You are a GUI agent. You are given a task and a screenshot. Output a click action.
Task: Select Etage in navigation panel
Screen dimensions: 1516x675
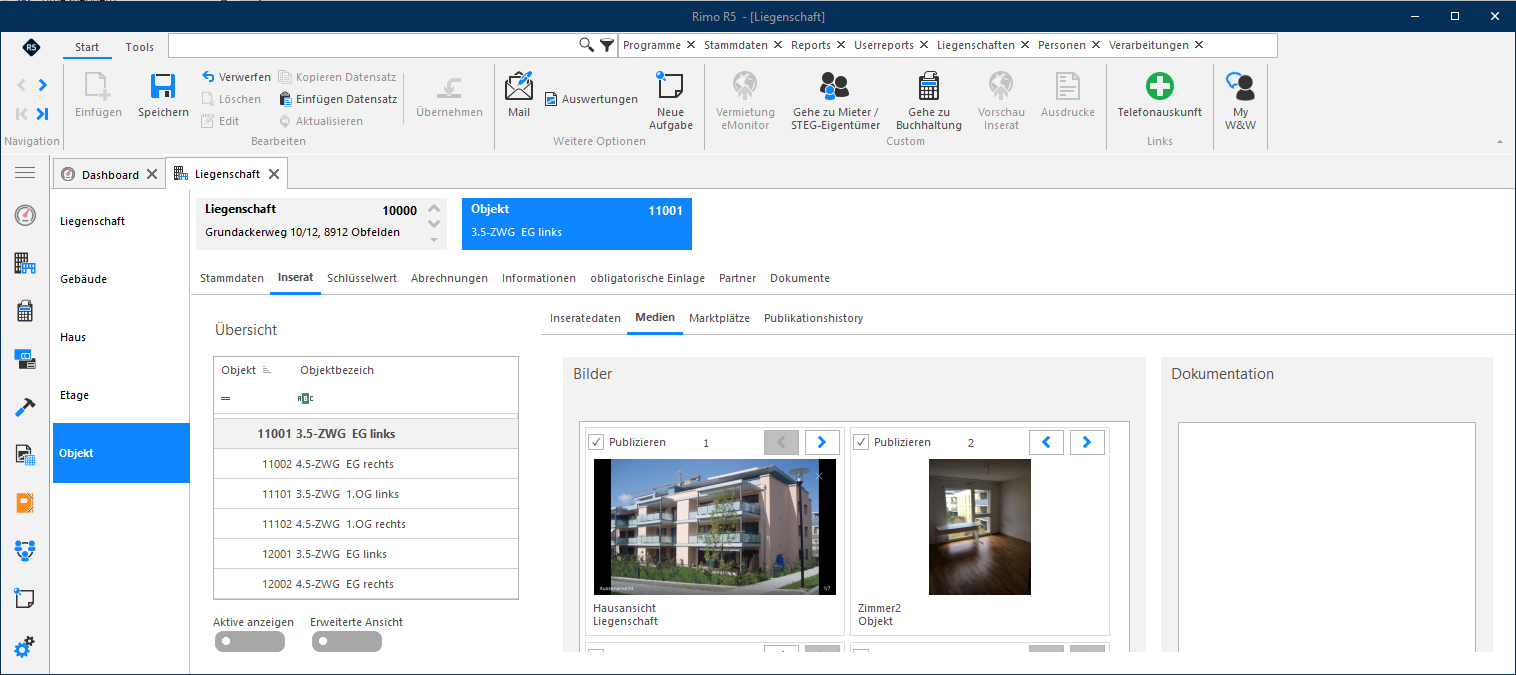(x=121, y=395)
